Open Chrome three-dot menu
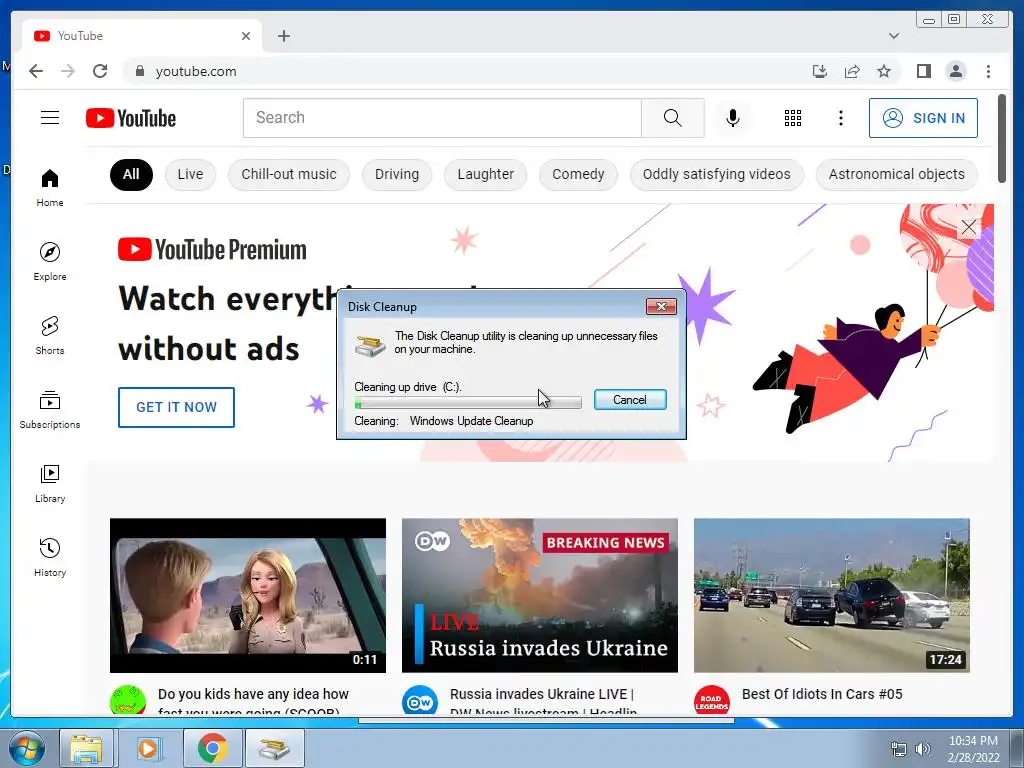Screen dimensions: 1024x768 point(988,71)
